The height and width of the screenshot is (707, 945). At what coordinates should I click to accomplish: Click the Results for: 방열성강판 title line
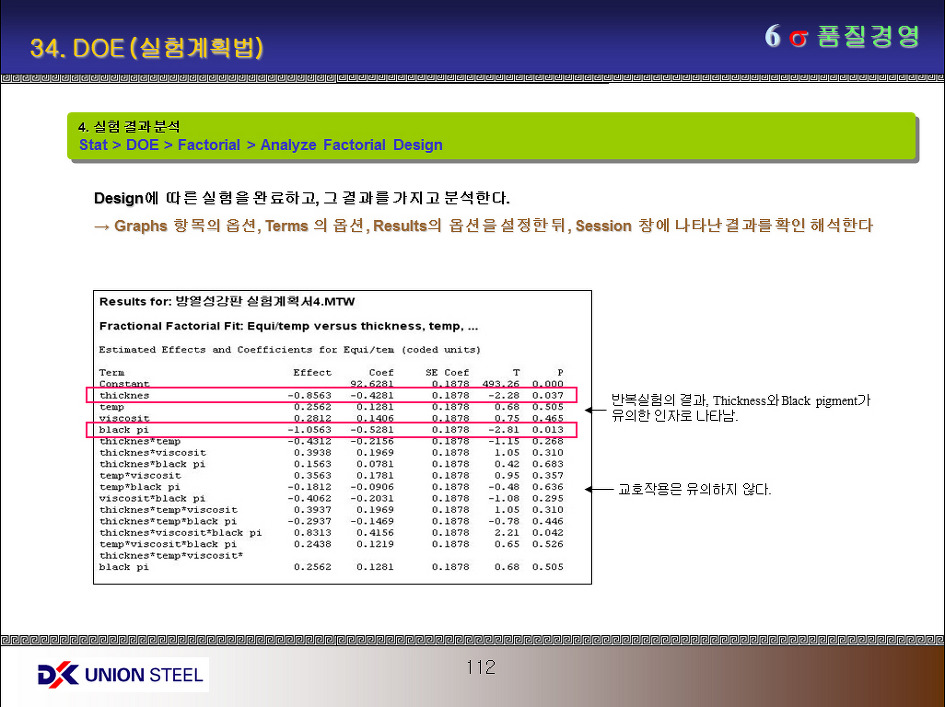225,302
